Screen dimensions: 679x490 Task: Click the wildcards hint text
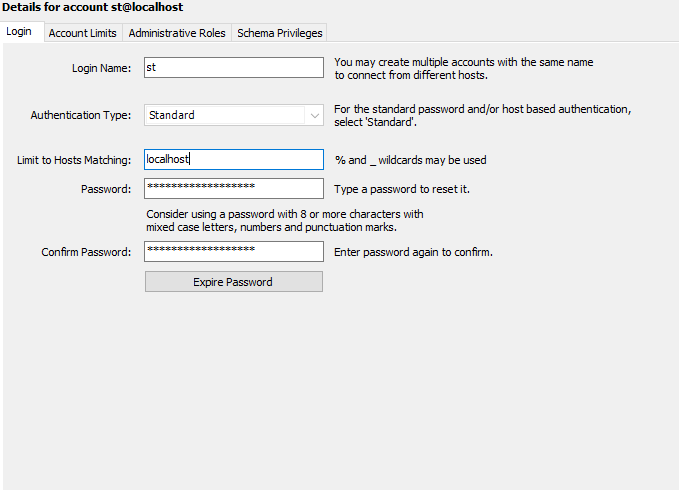[411, 160]
